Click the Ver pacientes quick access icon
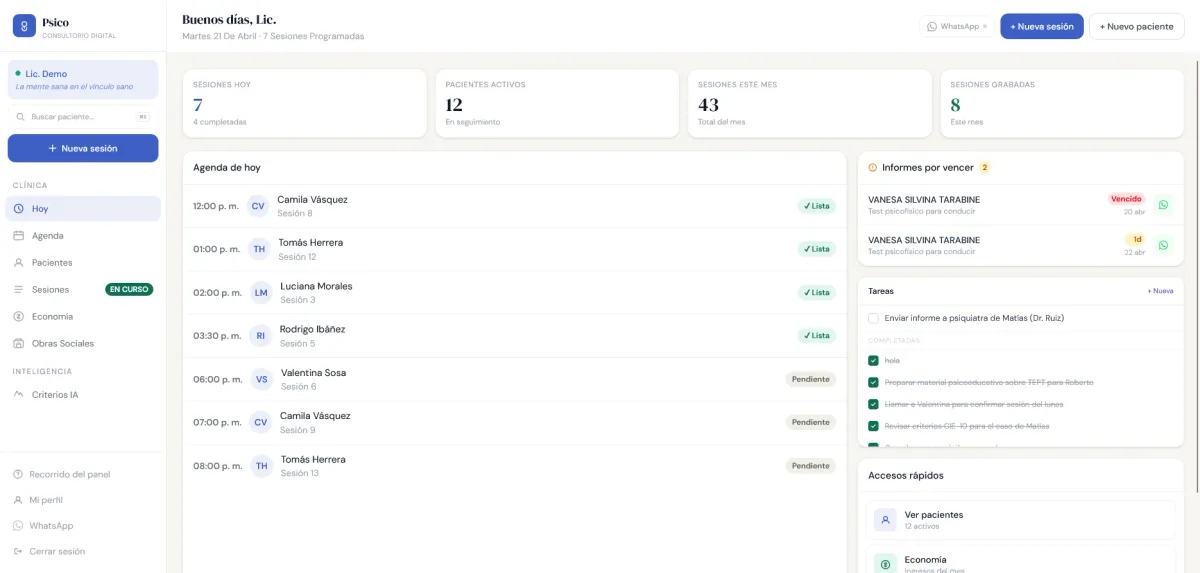The image size is (1200, 573). [885, 520]
